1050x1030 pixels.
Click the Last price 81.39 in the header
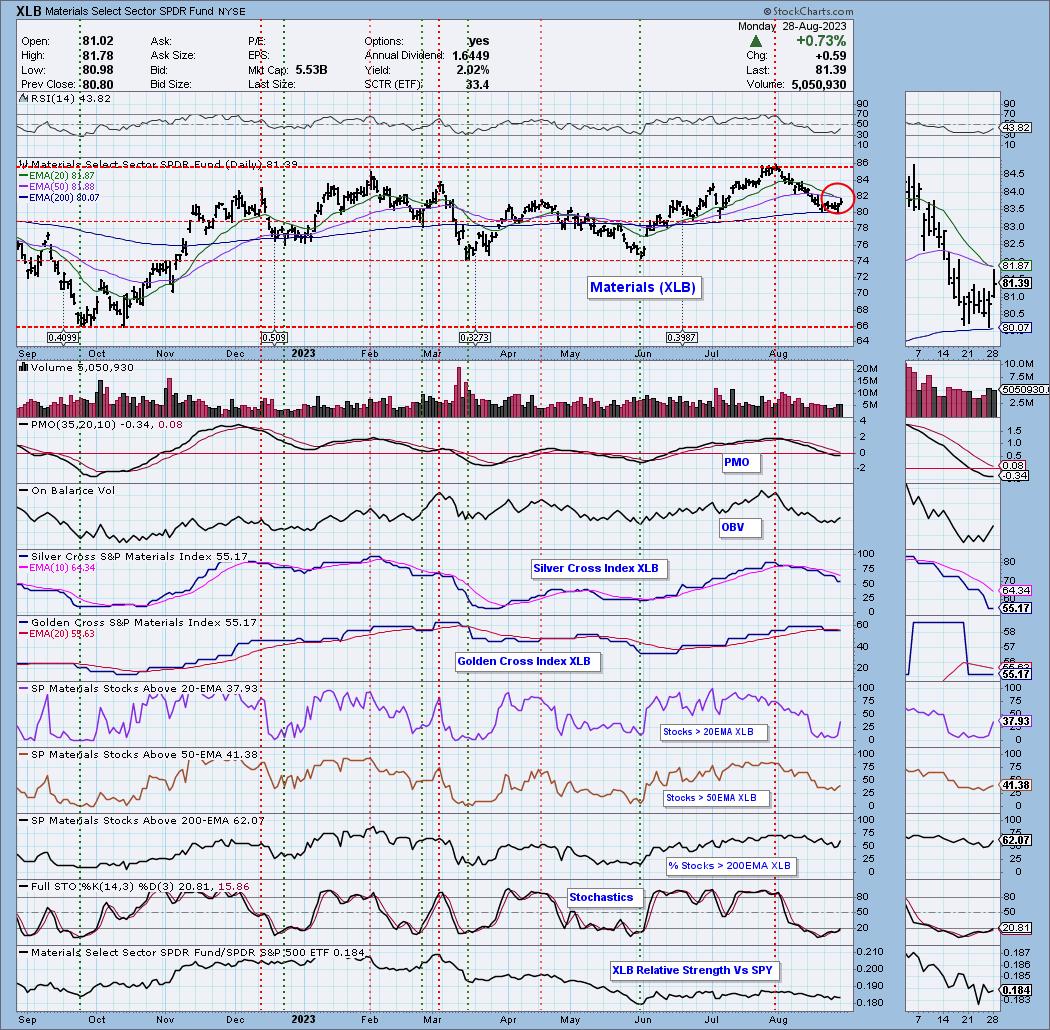(830, 70)
